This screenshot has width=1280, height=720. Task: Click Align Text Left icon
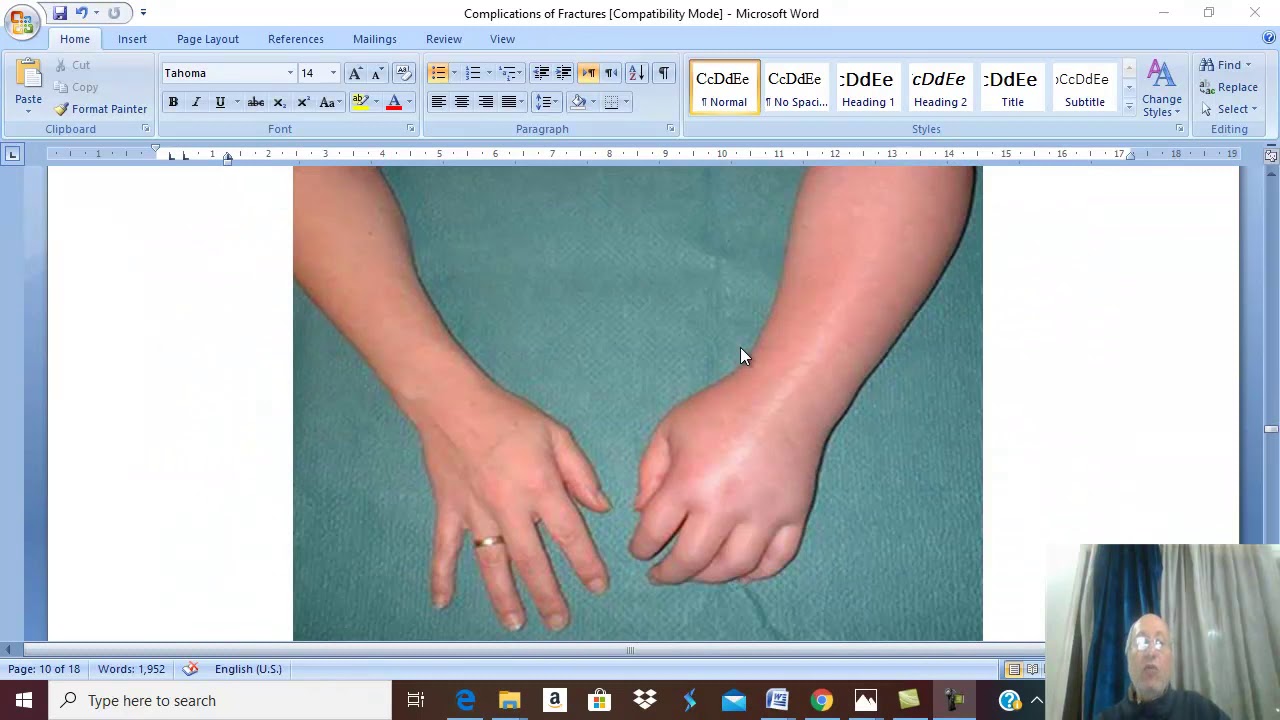pos(438,102)
